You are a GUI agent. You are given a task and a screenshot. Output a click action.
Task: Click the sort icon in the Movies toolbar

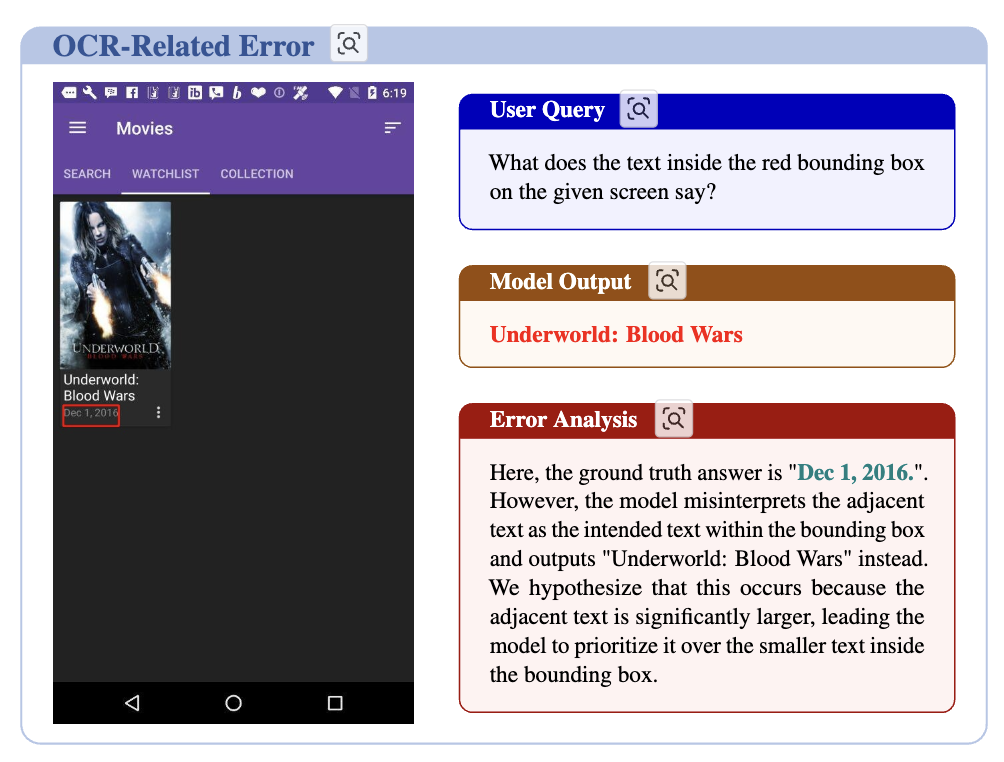pyautogui.click(x=393, y=128)
